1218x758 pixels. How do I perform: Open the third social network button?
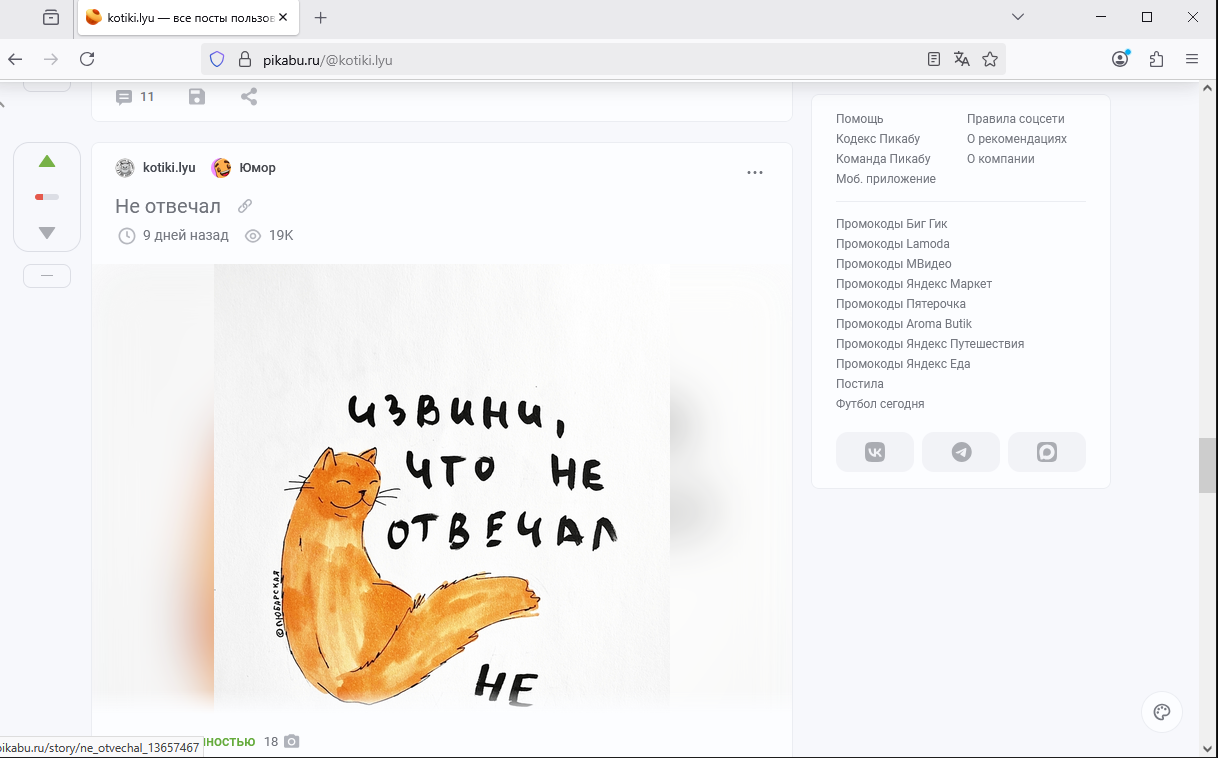[x=1047, y=452]
